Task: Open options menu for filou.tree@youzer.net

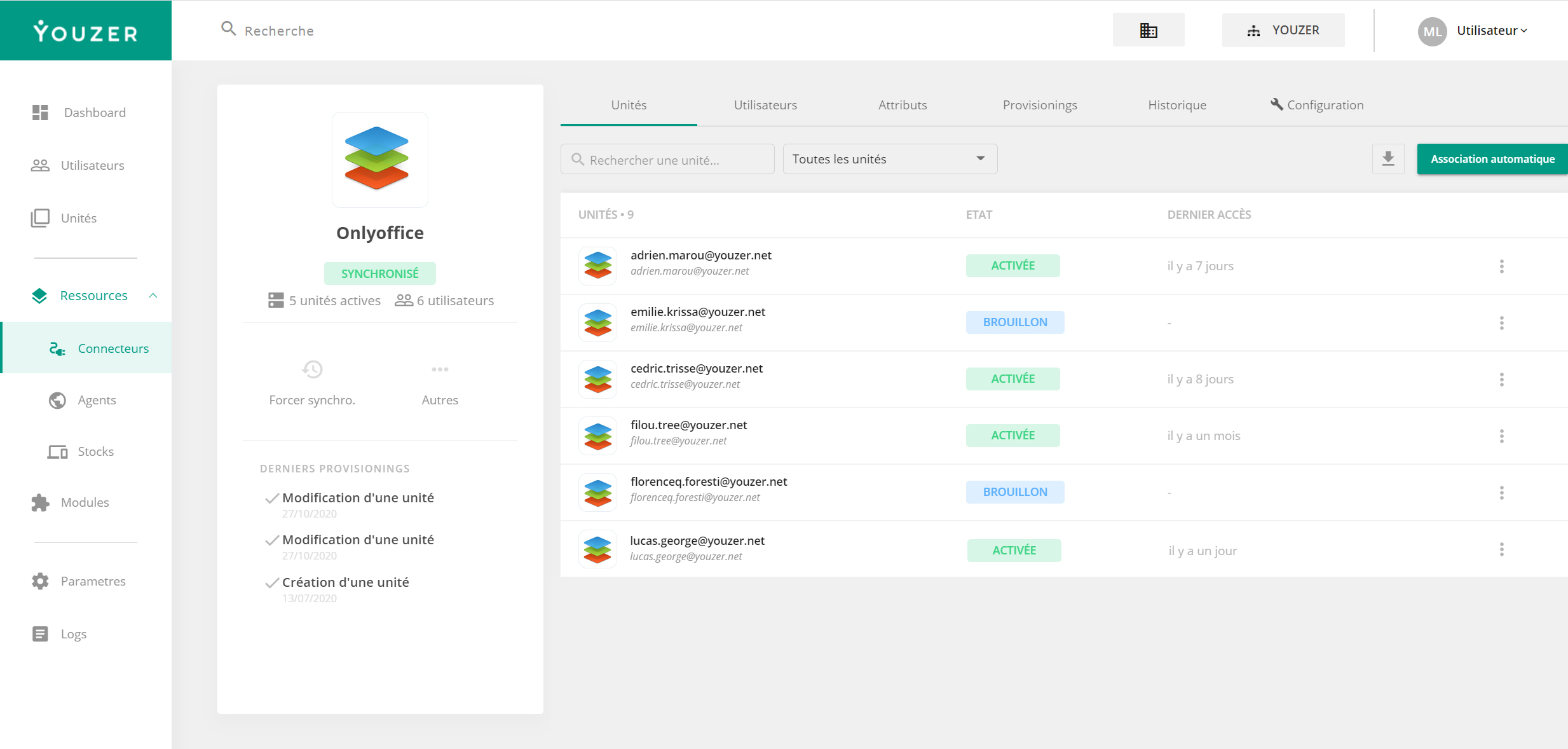Action: (1501, 436)
